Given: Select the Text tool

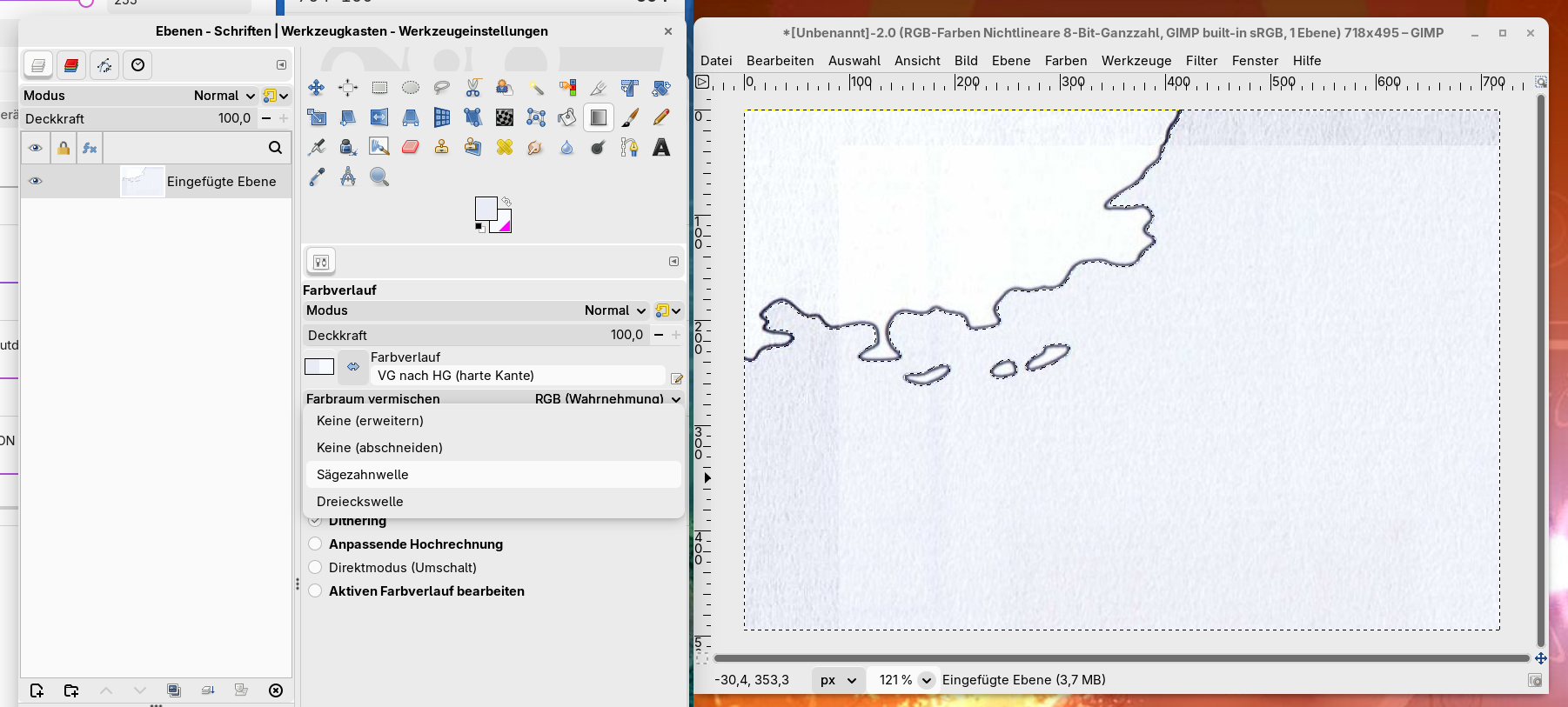Looking at the screenshot, I should (x=661, y=147).
